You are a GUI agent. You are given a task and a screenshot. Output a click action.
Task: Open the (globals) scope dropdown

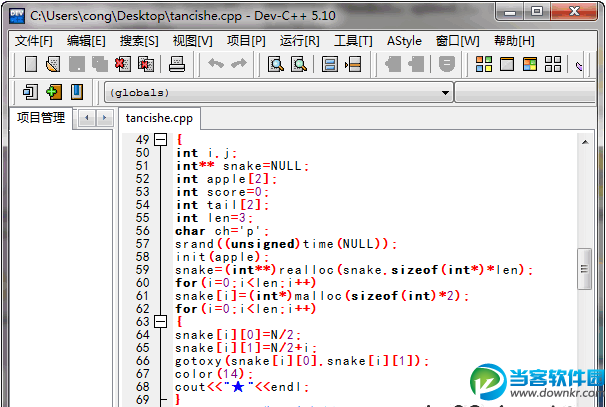point(278,93)
